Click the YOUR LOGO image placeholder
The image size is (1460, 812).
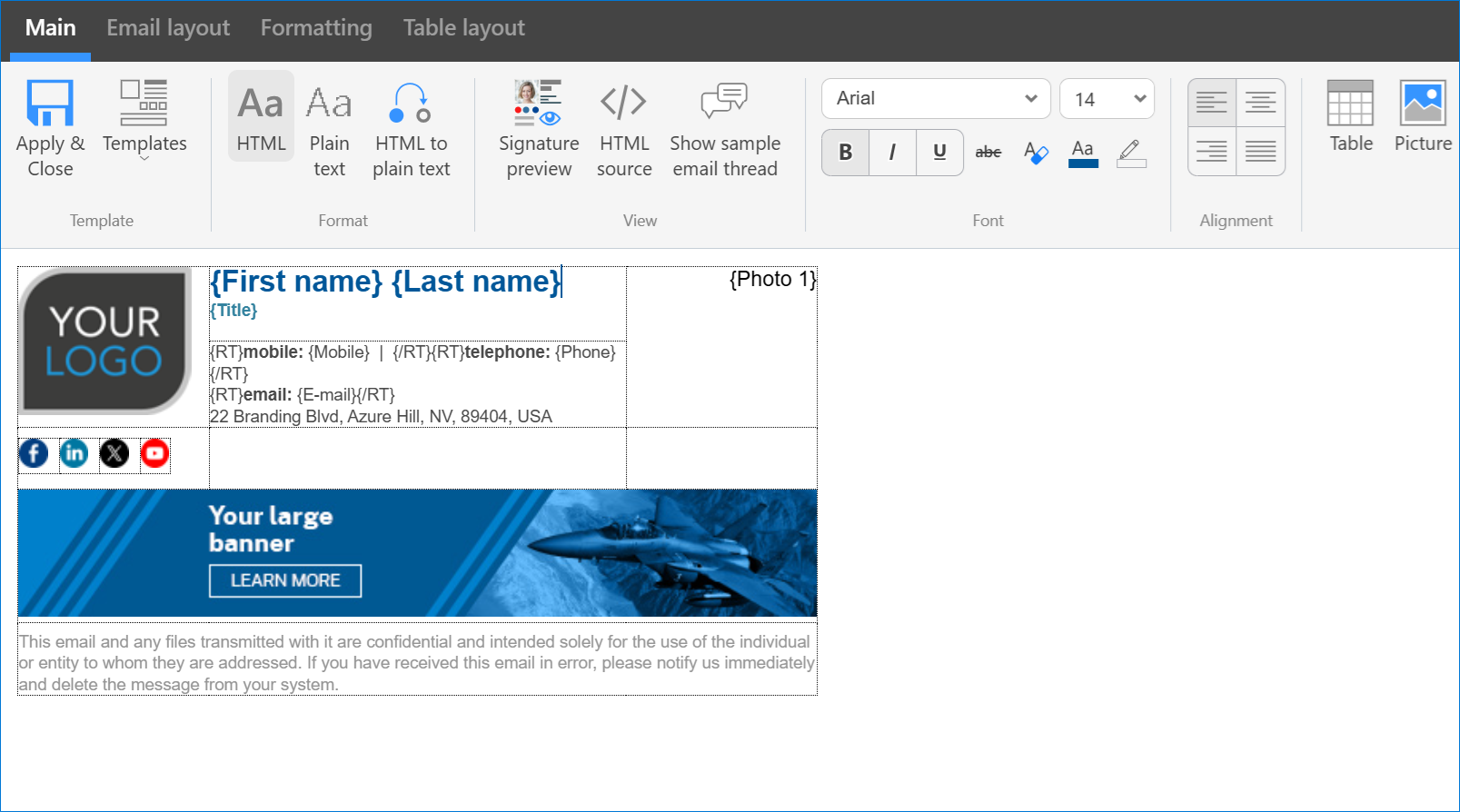pyautogui.click(x=105, y=342)
